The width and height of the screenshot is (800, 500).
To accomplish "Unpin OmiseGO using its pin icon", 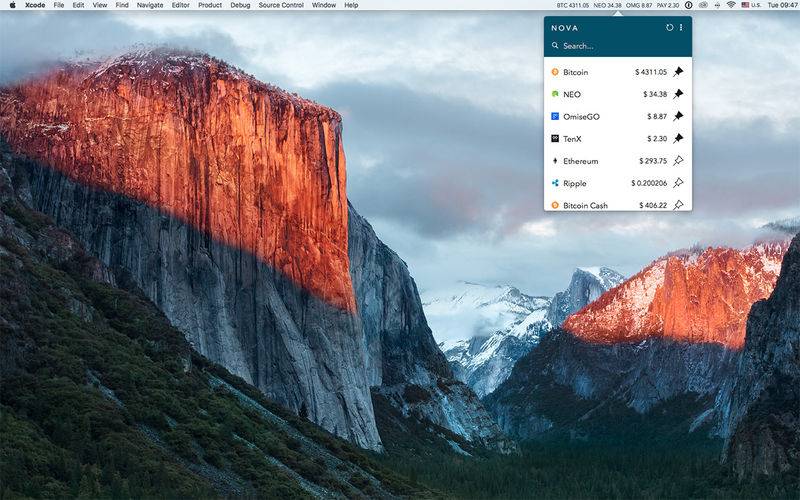I will click(x=678, y=116).
